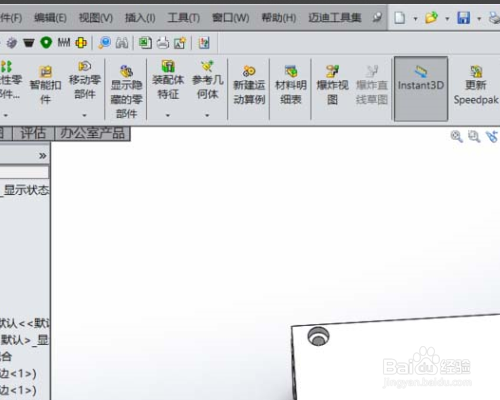Open Bill of Materials (材料明细表)
Viewport: 500px width, 400px height.
tap(291, 85)
